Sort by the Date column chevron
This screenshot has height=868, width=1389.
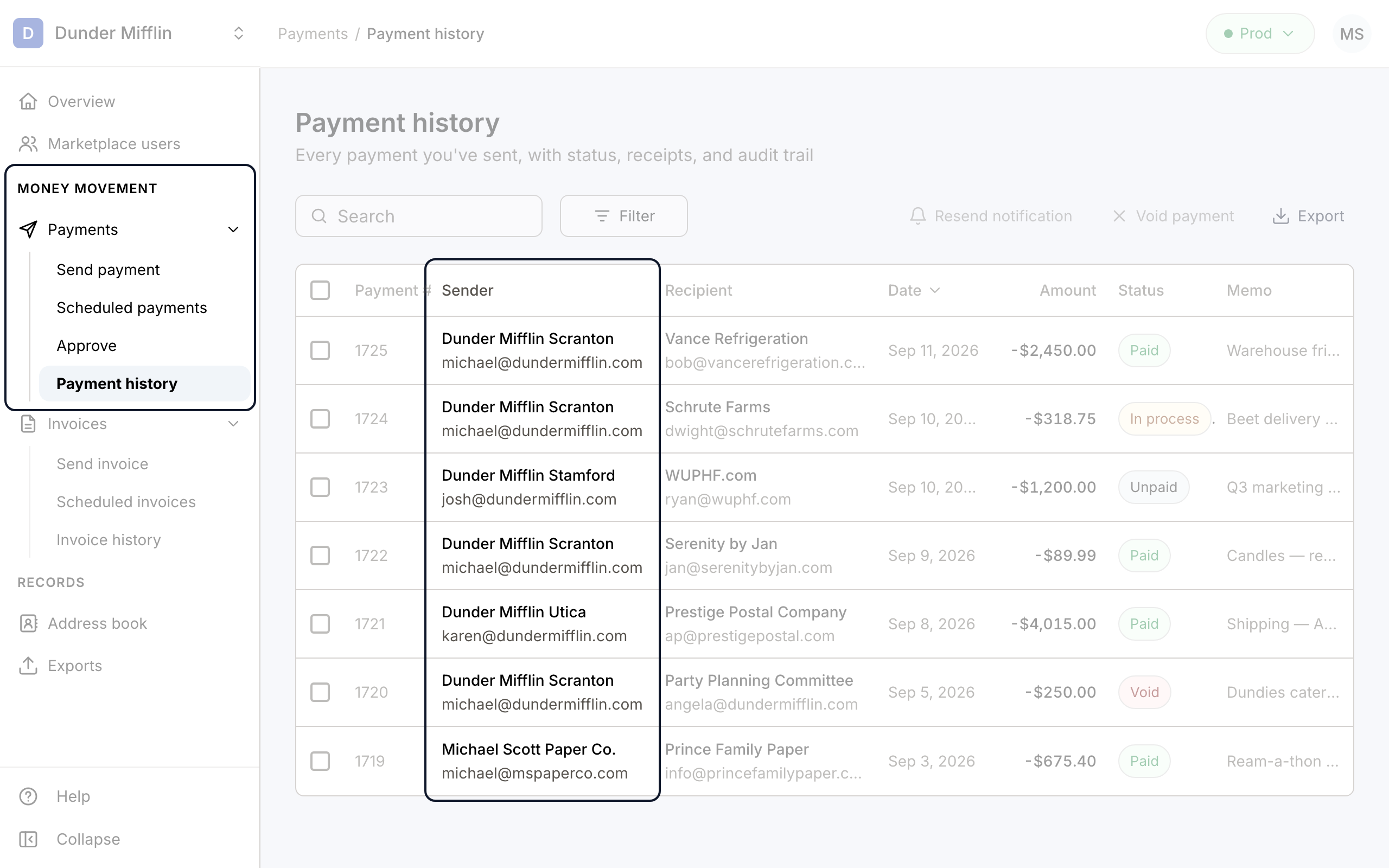(935, 290)
